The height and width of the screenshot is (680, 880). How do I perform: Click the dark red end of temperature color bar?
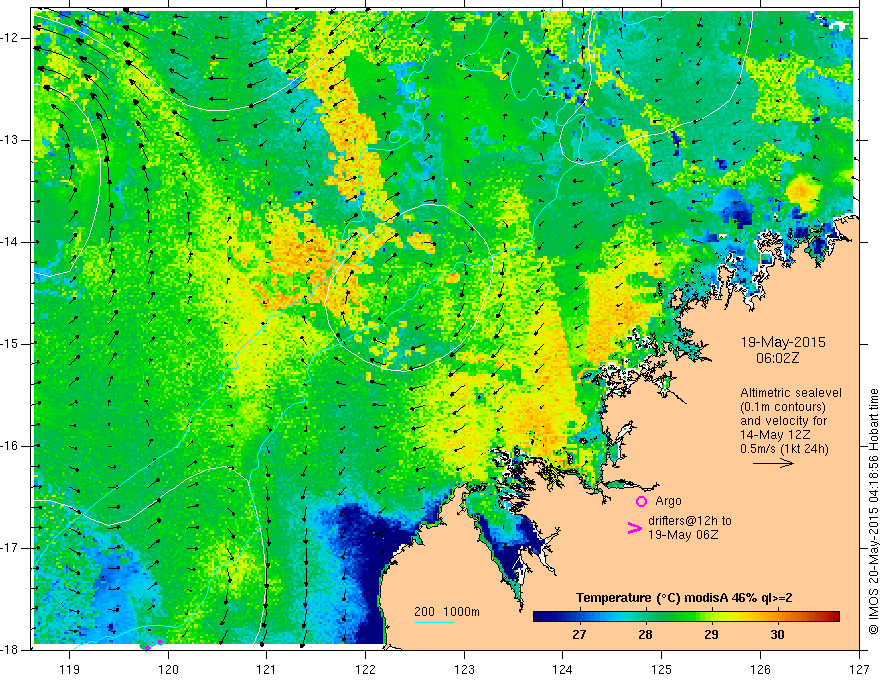coord(833,617)
